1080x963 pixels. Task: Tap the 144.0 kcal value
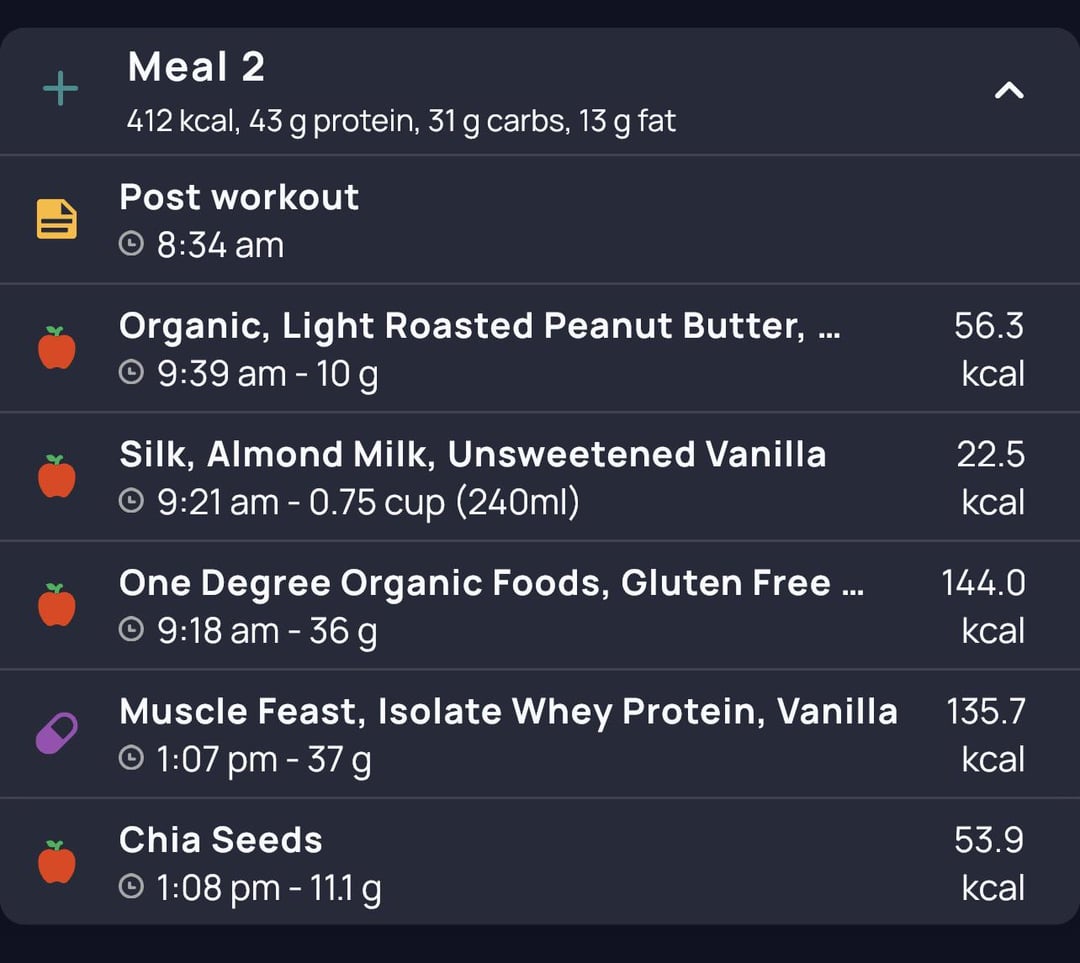984,606
